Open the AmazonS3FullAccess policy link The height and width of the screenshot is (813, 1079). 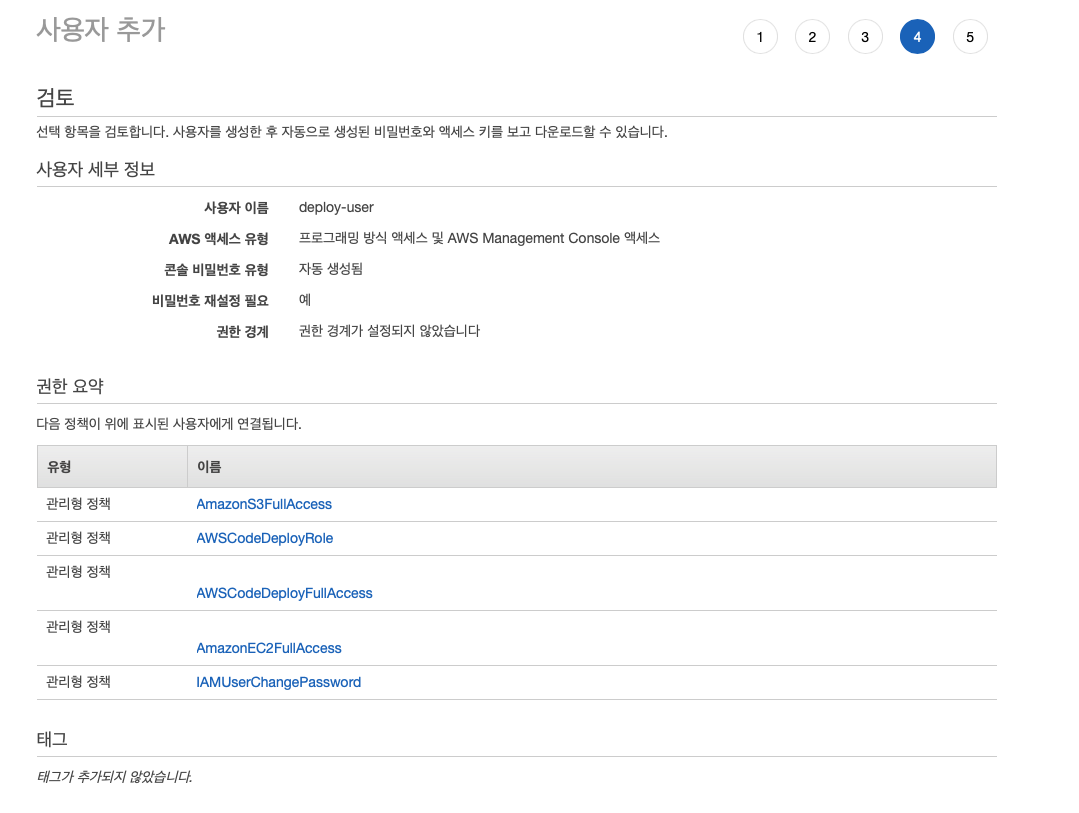coord(264,504)
